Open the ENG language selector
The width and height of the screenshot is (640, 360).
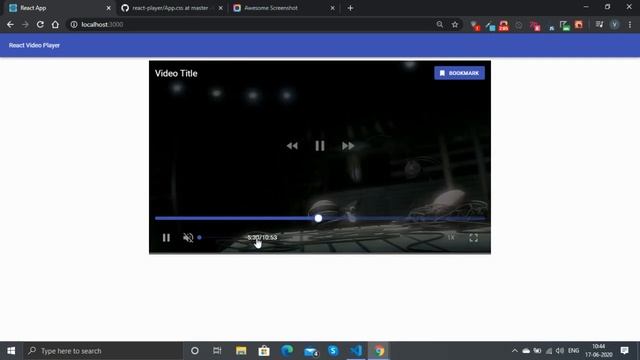click(x=573, y=351)
